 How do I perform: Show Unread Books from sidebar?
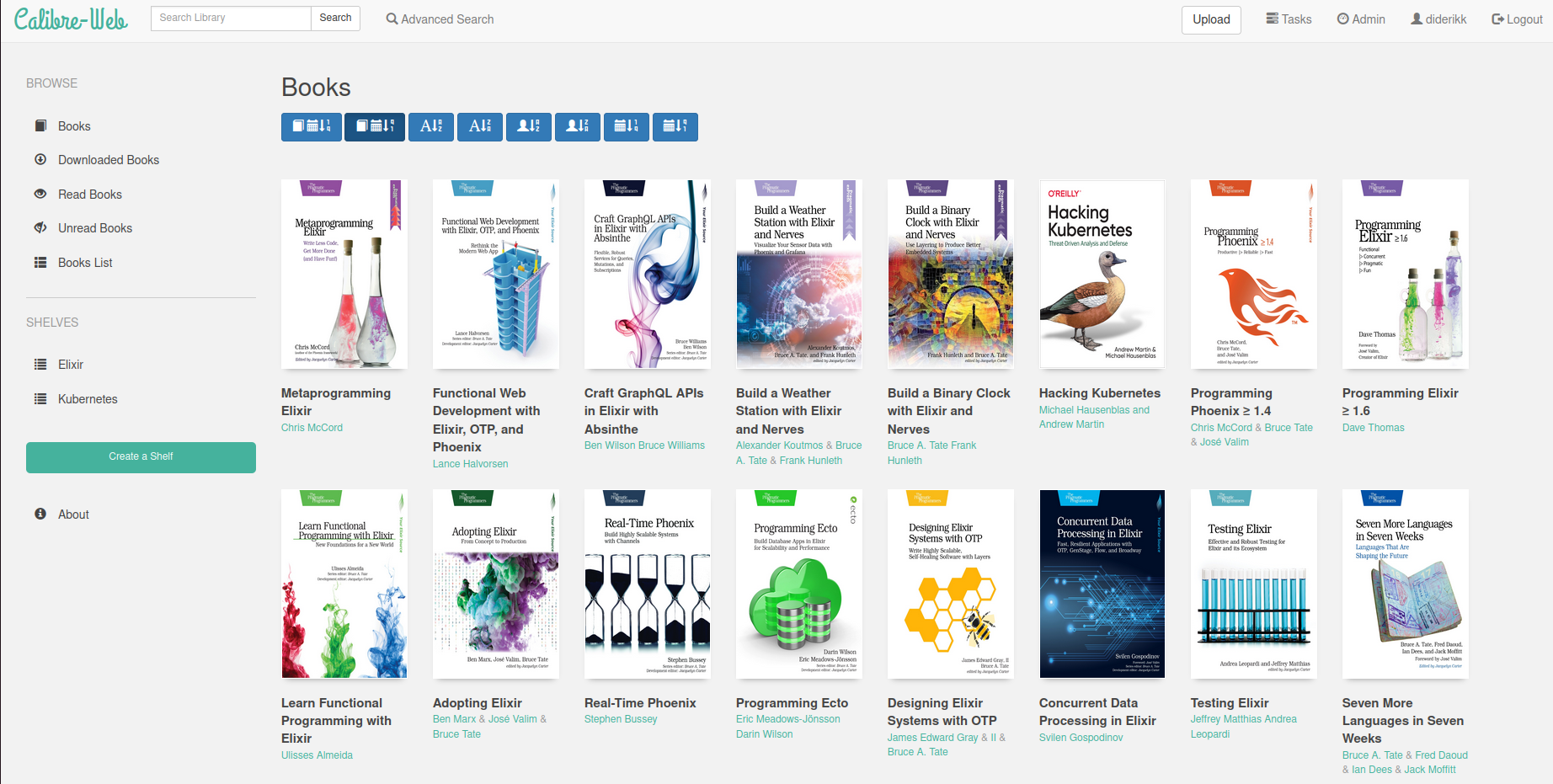pyautogui.click(x=95, y=228)
